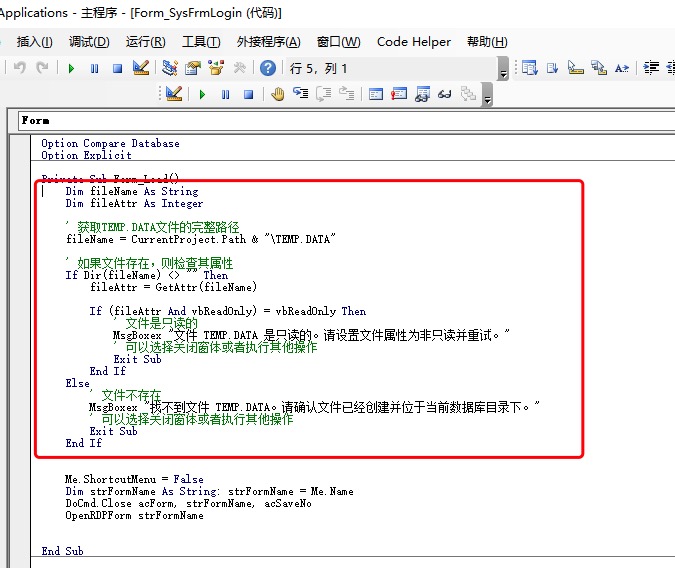Click the 'DoCmd.Close acForm' line
Viewport: 675px width, 568px height.
188,503
